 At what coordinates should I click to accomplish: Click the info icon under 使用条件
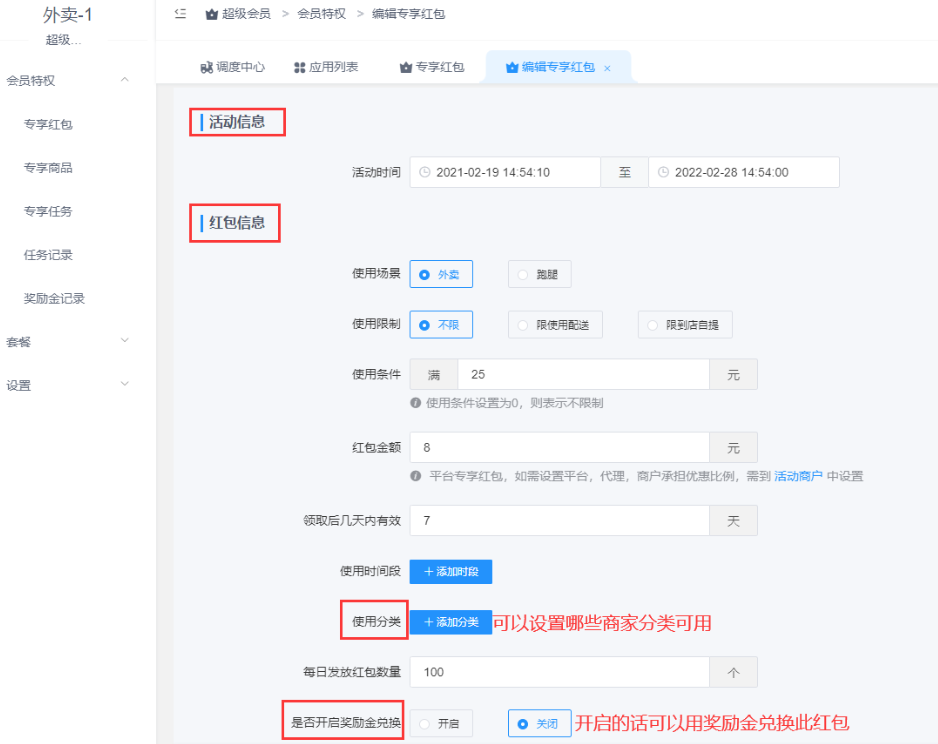(x=416, y=403)
